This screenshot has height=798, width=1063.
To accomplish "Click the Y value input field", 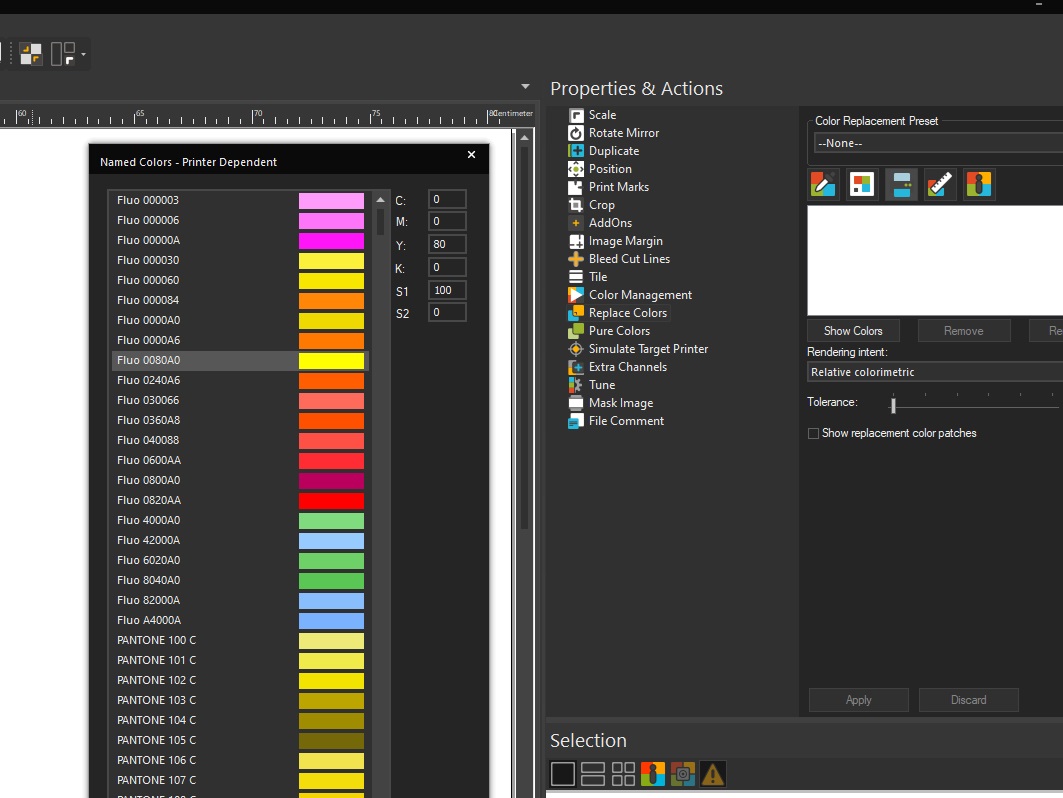I will click(x=447, y=244).
